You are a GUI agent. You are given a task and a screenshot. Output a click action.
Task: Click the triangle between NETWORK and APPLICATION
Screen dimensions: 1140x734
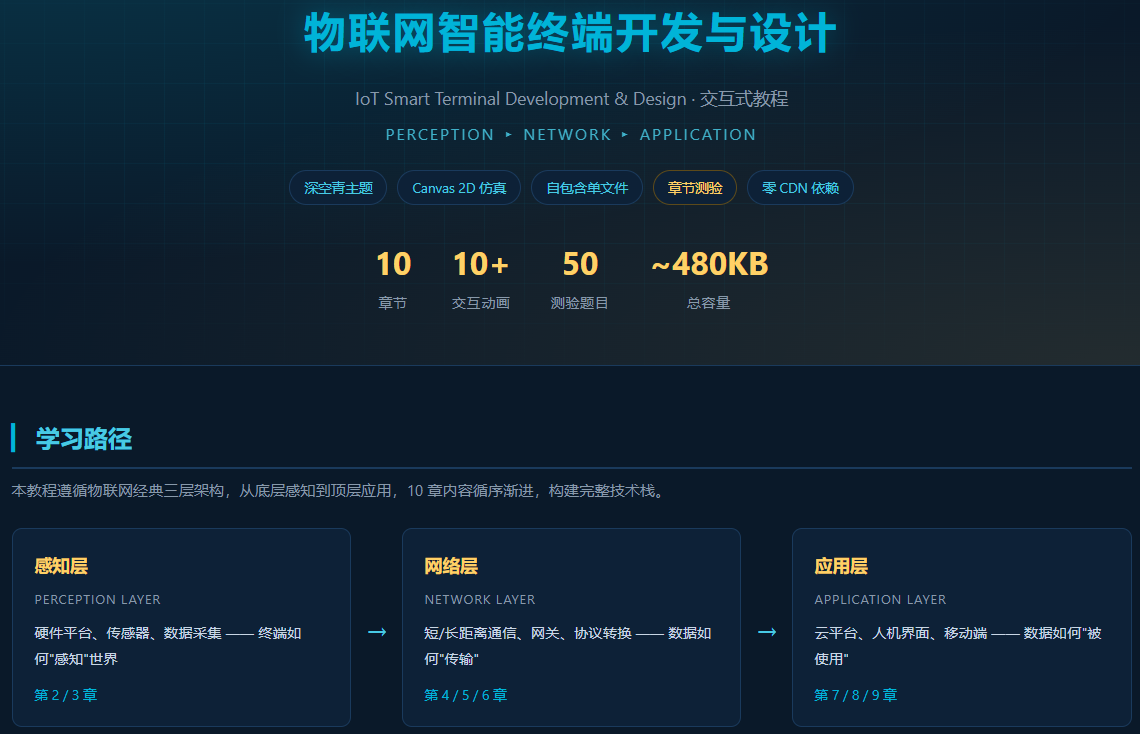pyautogui.click(x=625, y=134)
